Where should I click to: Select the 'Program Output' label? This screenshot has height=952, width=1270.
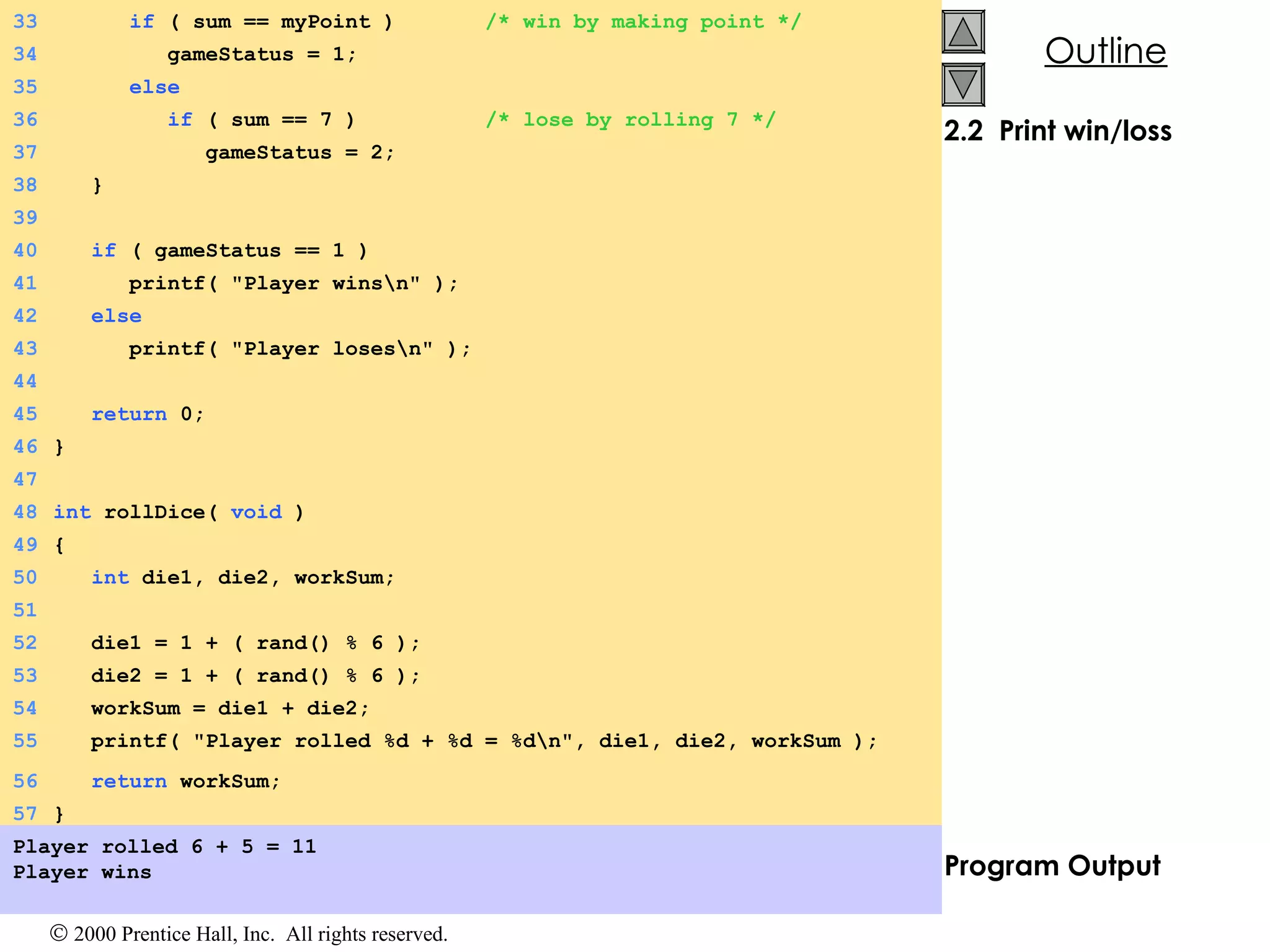pyautogui.click(x=1052, y=866)
